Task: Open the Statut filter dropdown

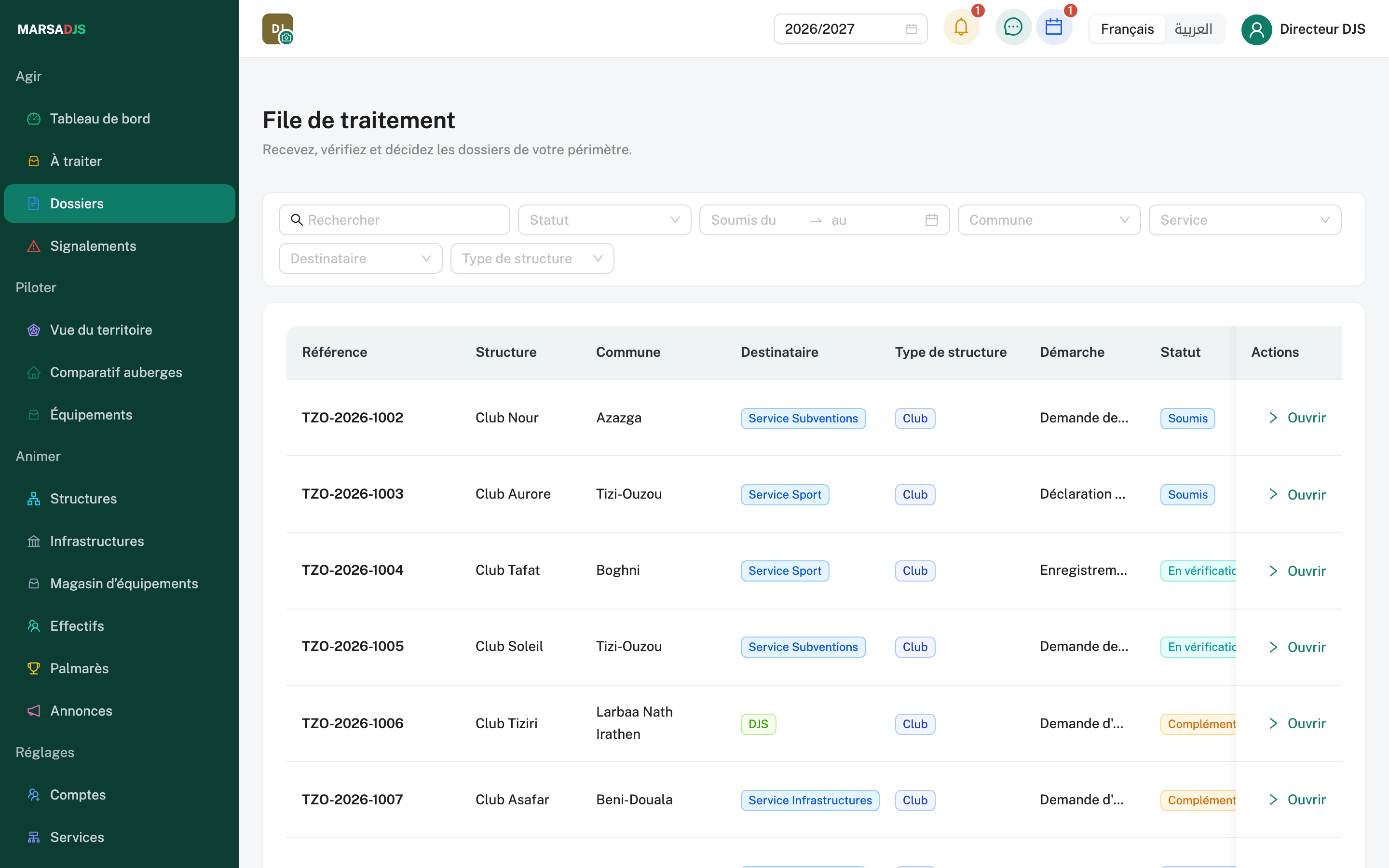Action: click(x=604, y=220)
